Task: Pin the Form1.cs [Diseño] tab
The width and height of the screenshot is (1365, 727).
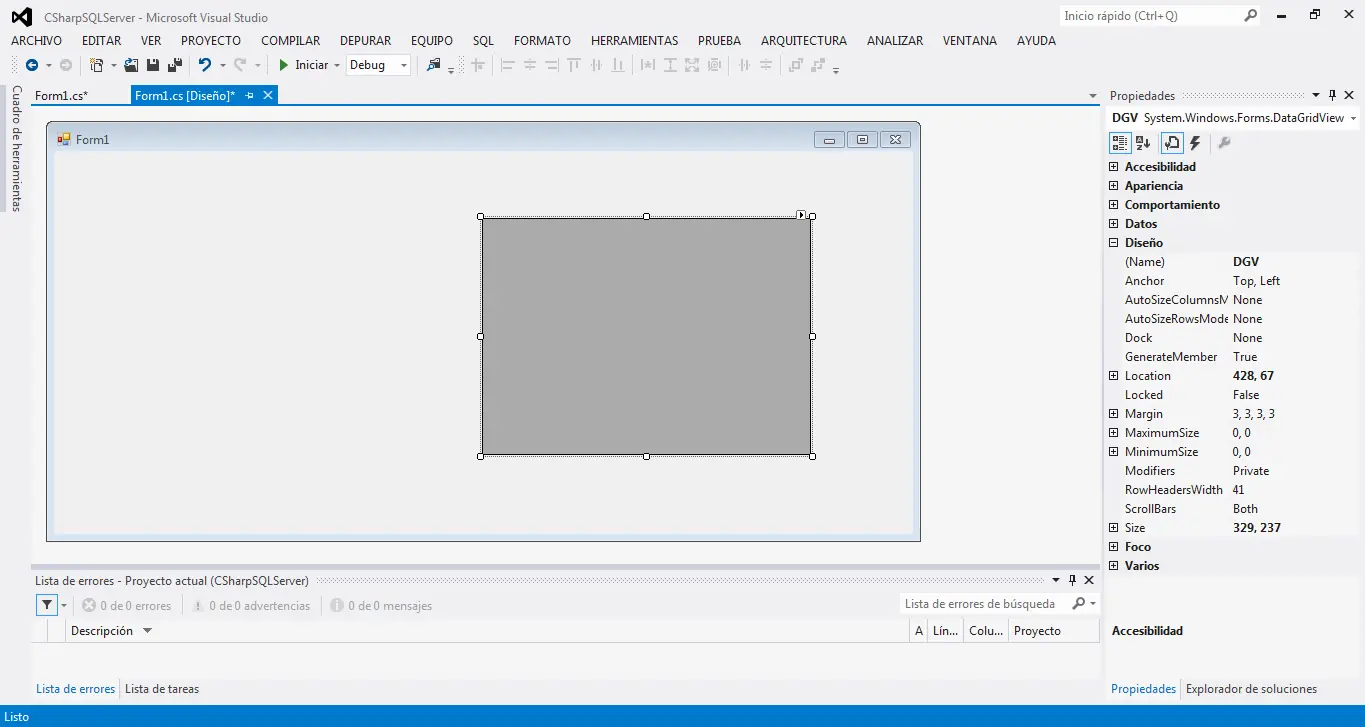Action: 250,96
